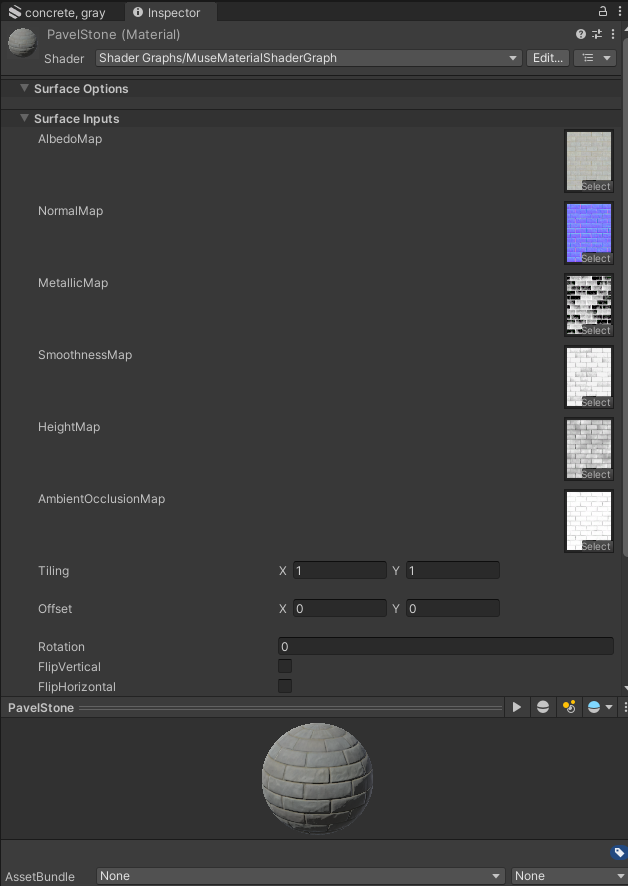Screen dimensions: 628x886
Task: Click the Edit... shader button
Action: [x=548, y=58]
